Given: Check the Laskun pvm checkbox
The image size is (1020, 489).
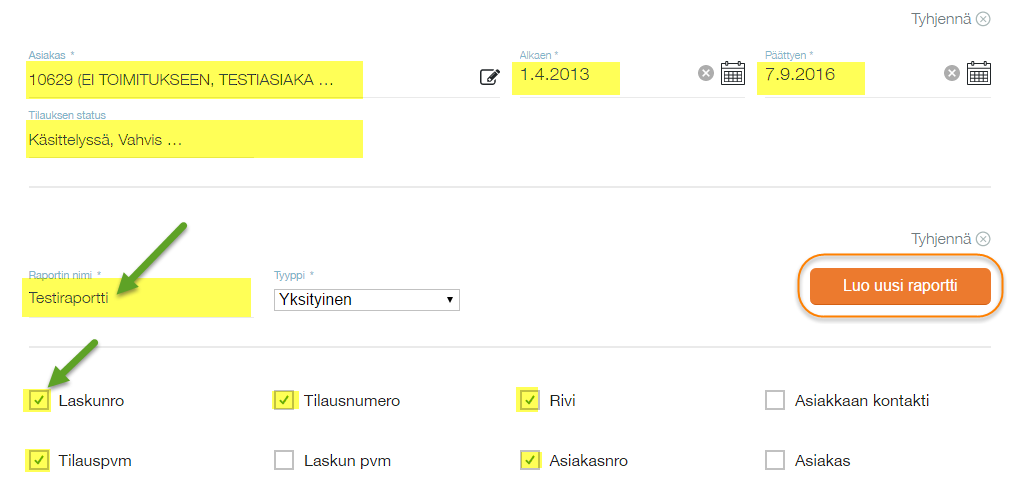Looking at the screenshot, I should (284, 461).
